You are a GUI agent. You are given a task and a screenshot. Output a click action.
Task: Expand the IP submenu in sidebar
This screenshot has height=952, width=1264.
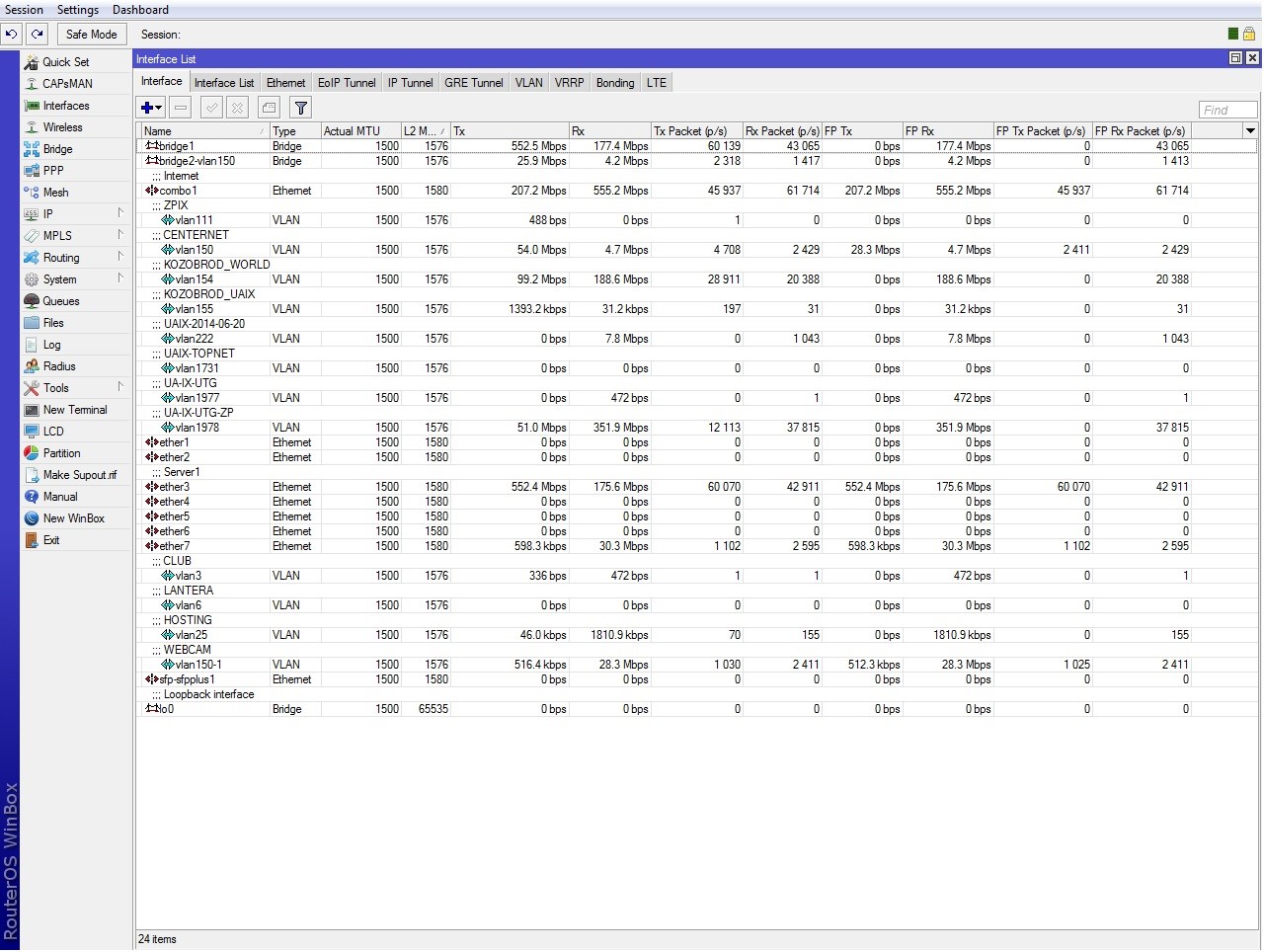pos(47,214)
